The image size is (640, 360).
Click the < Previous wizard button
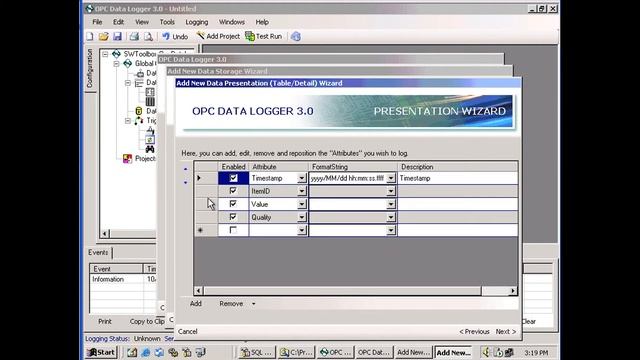(x=474, y=331)
